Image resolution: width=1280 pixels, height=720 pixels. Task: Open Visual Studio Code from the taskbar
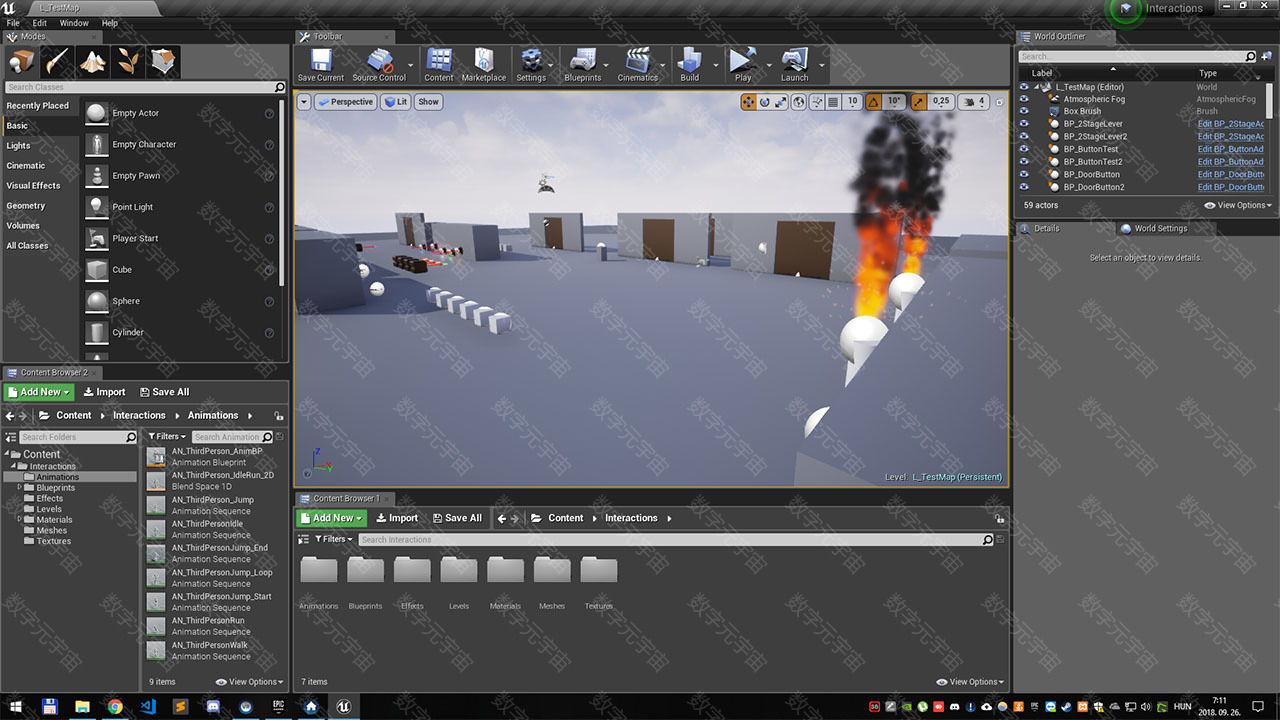pos(148,706)
